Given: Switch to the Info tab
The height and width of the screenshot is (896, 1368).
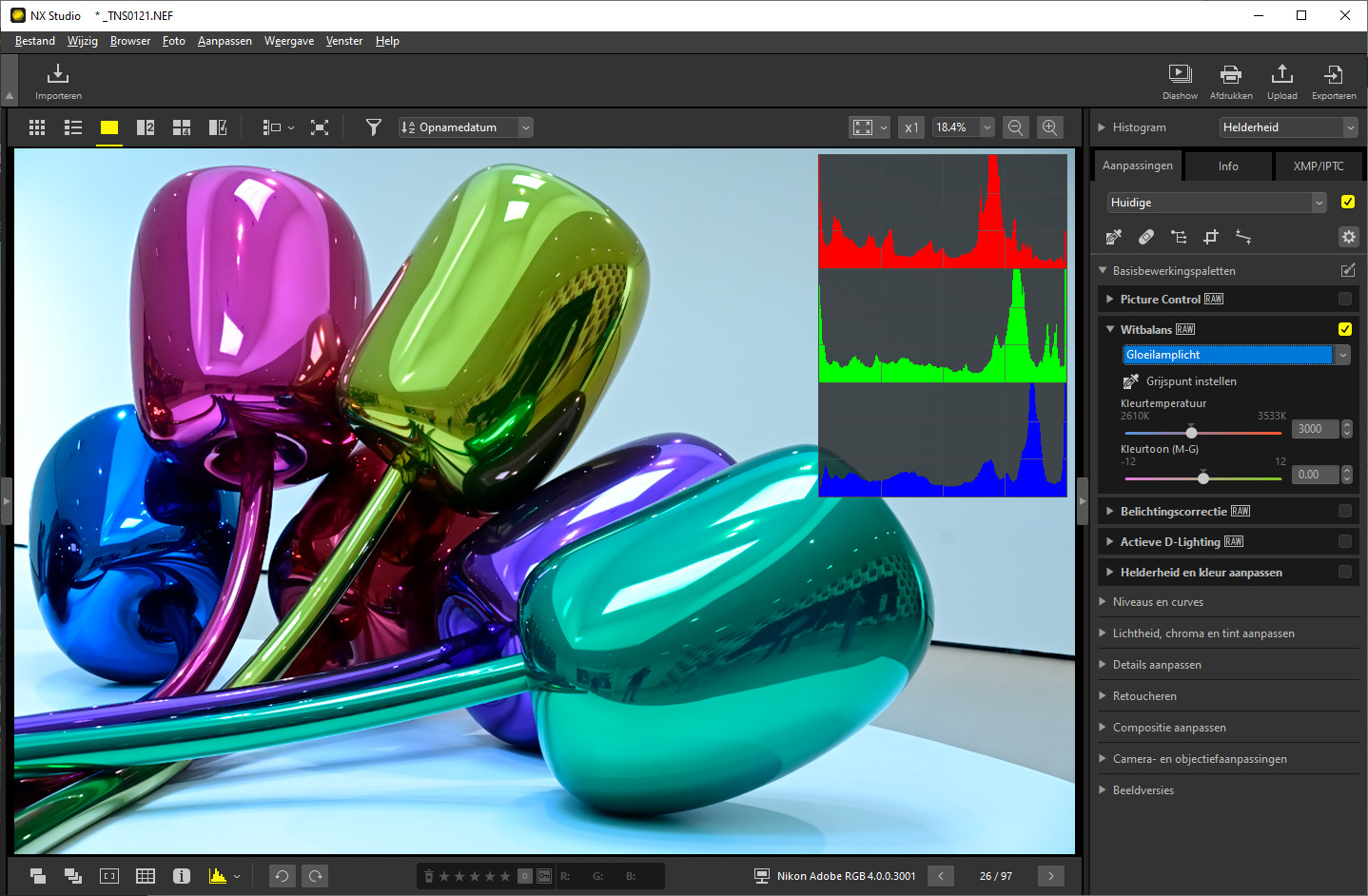Looking at the screenshot, I should (x=1228, y=166).
